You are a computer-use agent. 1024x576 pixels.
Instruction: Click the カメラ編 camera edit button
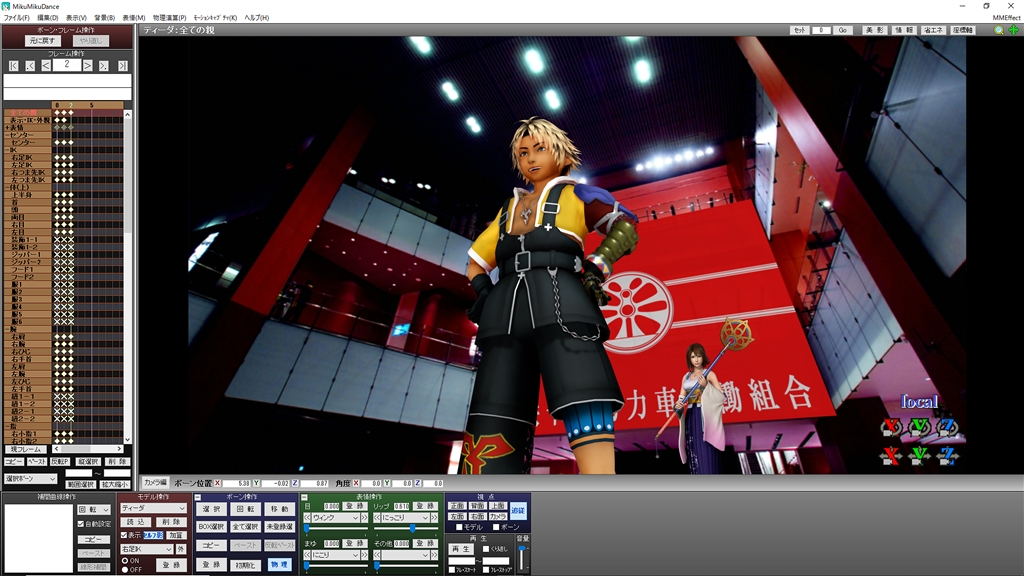point(155,483)
